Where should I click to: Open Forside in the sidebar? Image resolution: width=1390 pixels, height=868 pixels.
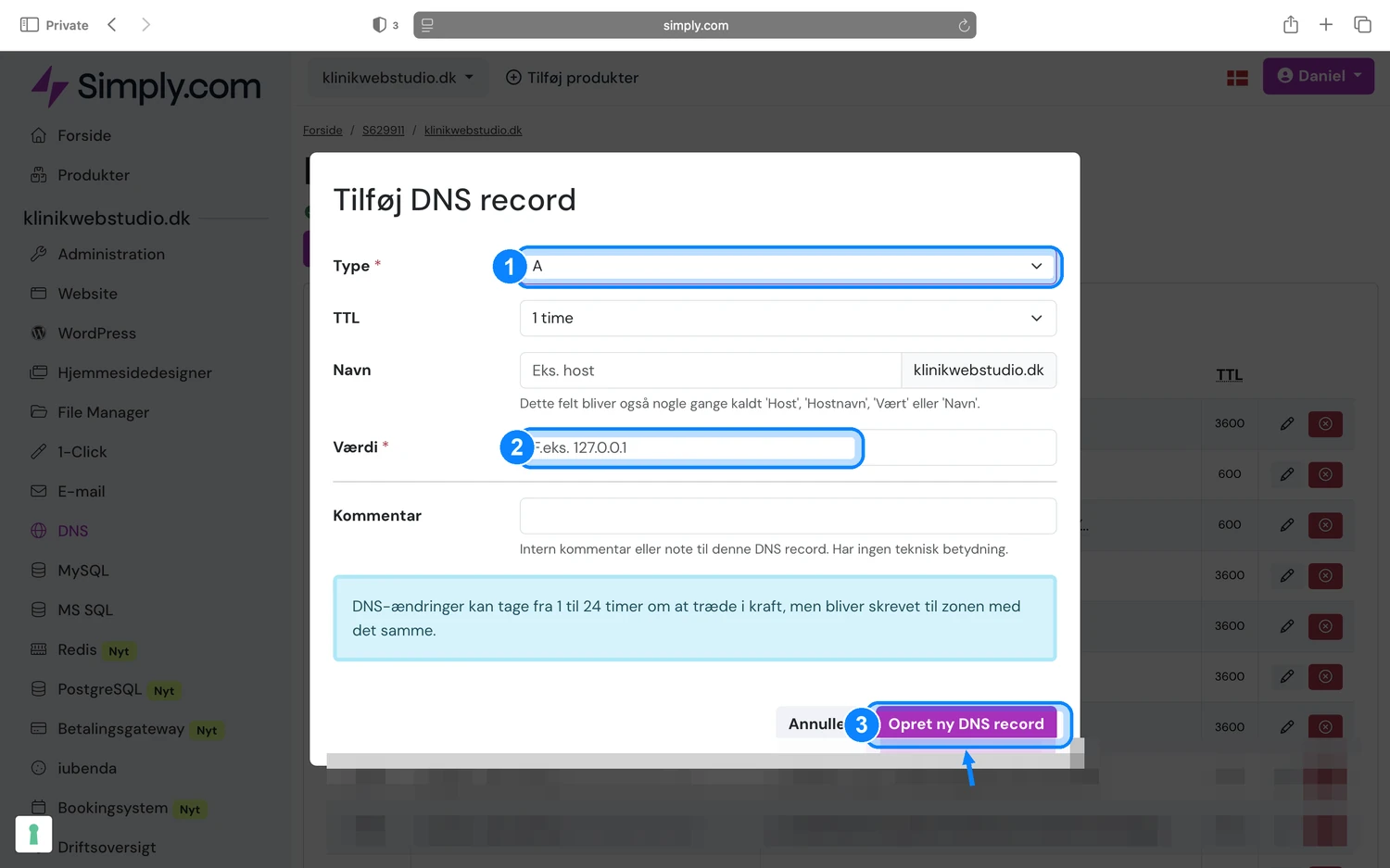pos(84,135)
